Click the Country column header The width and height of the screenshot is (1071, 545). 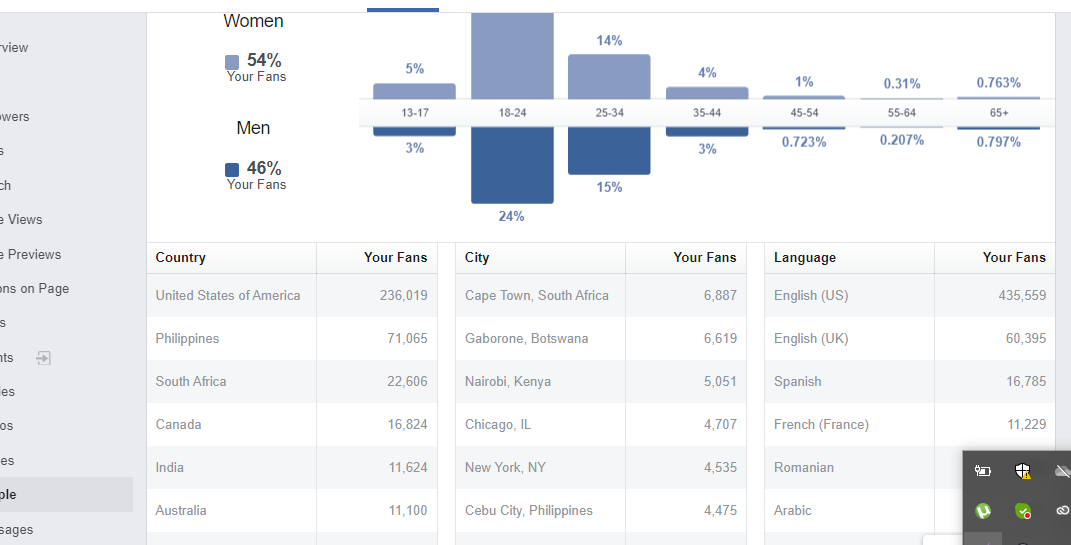click(180, 257)
